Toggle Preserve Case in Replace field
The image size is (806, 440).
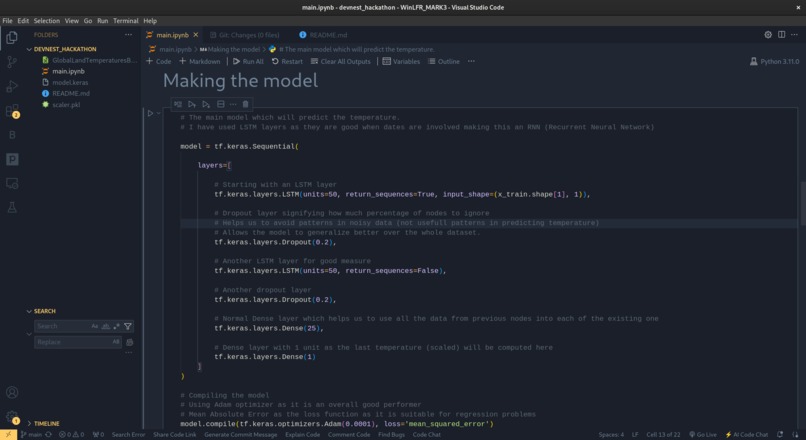tap(116, 342)
